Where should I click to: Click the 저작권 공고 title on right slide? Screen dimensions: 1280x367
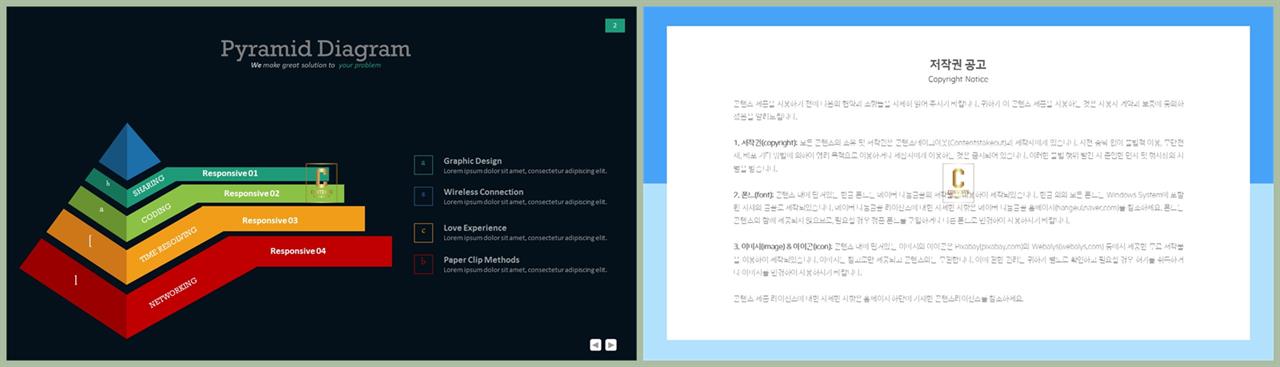(958, 64)
